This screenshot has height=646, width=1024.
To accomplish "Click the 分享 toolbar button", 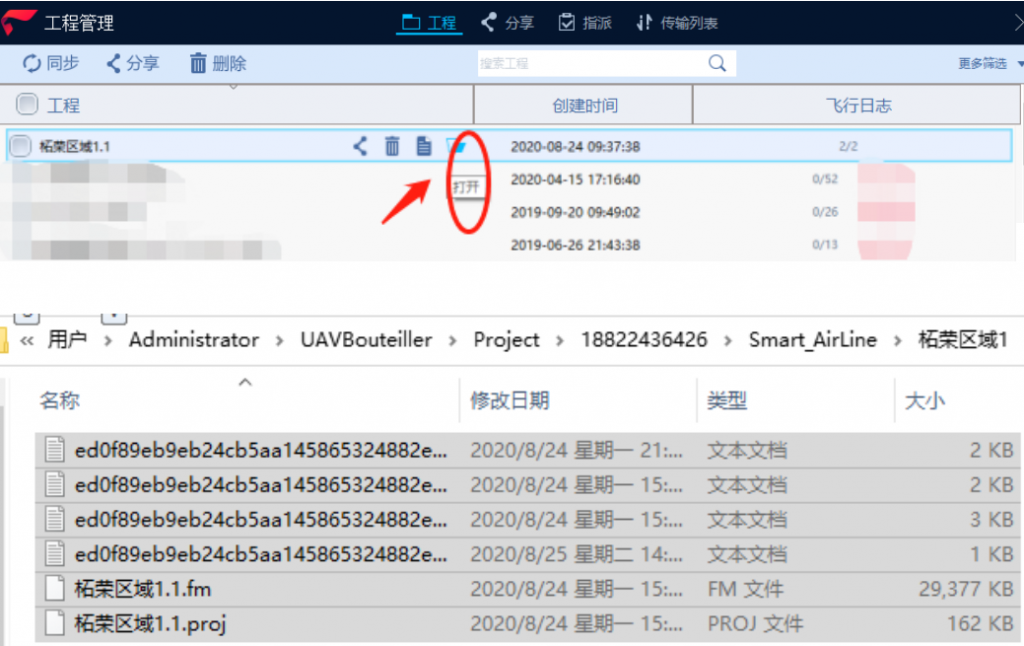I will tap(133, 63).
